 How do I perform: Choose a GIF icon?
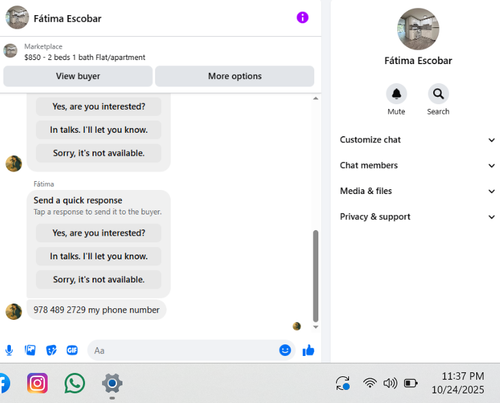pyautogui.click(x=72, y=350)
